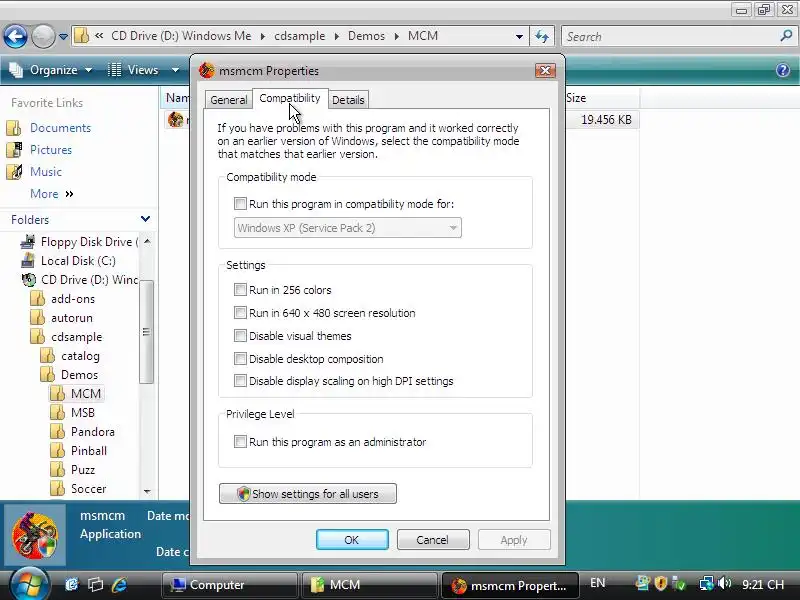This screenshot has width=800, height=600.
Task: Confirm the properties dialog with OK
Action: (352, 540)
